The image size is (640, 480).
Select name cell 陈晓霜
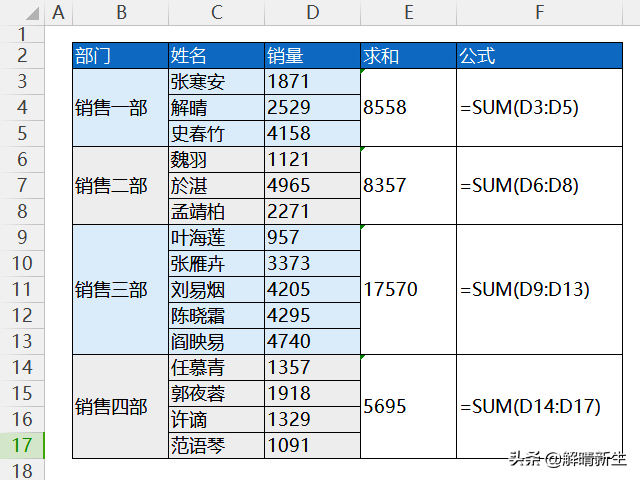pyautogui.click(x=217, y=316)
